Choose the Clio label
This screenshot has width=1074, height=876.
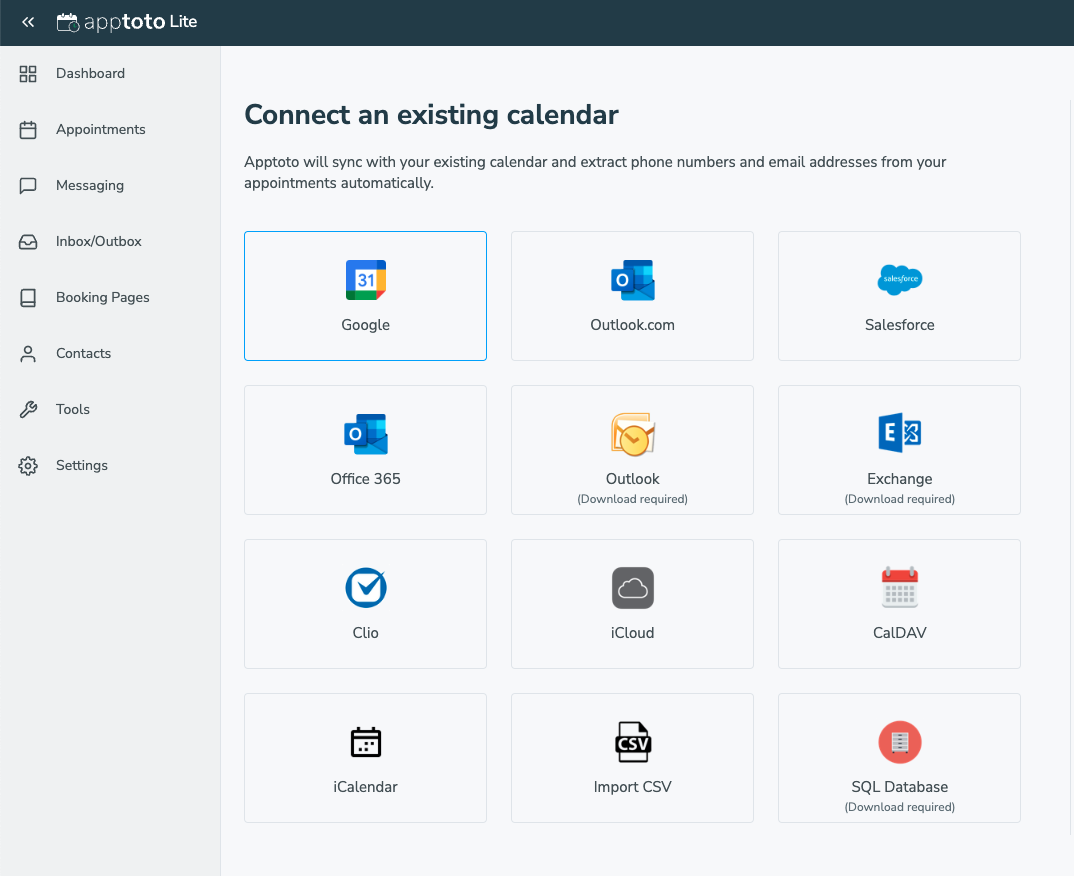tap(366, 634)
